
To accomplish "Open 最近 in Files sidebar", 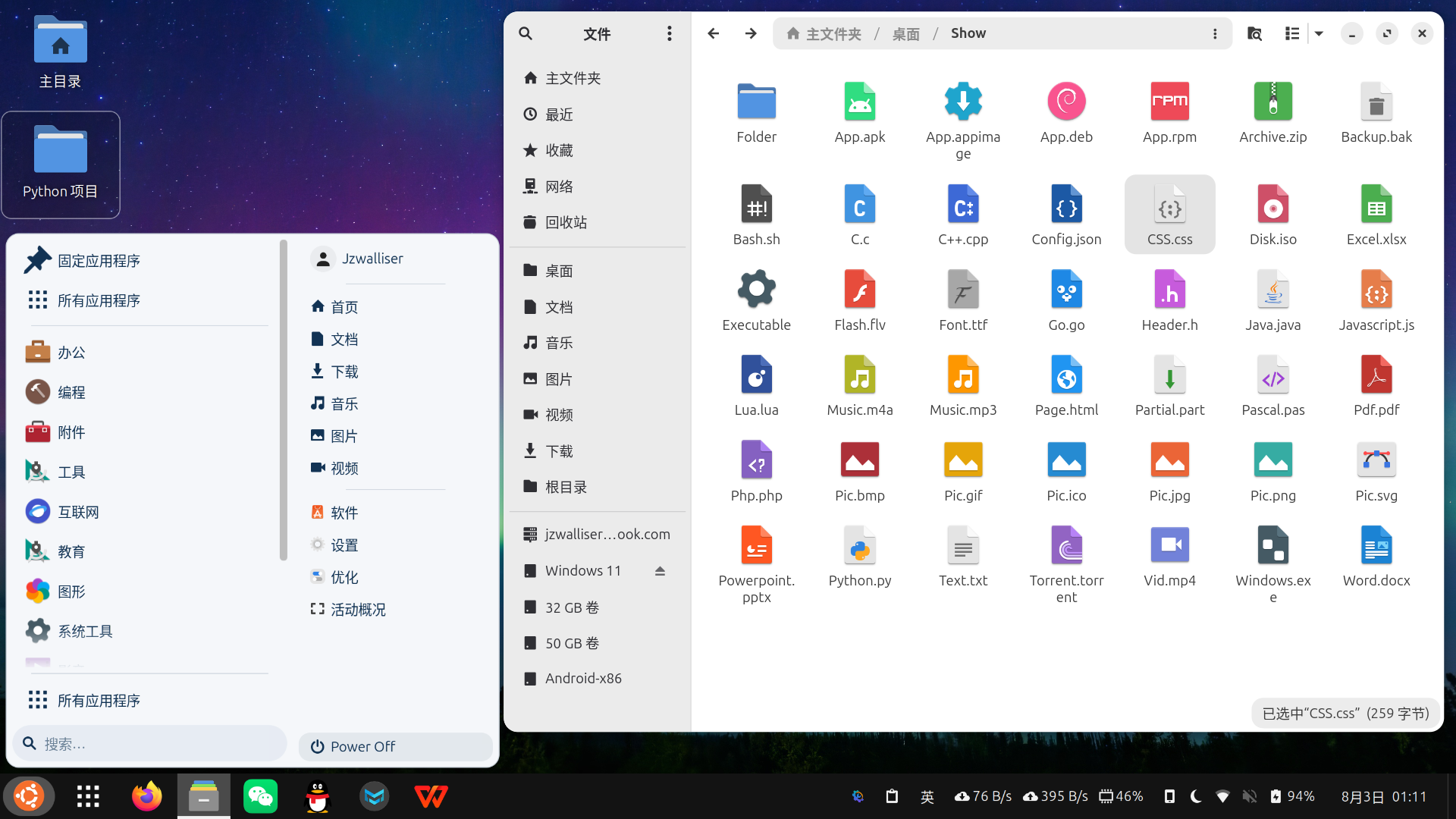I will click(x=598, y=115).
